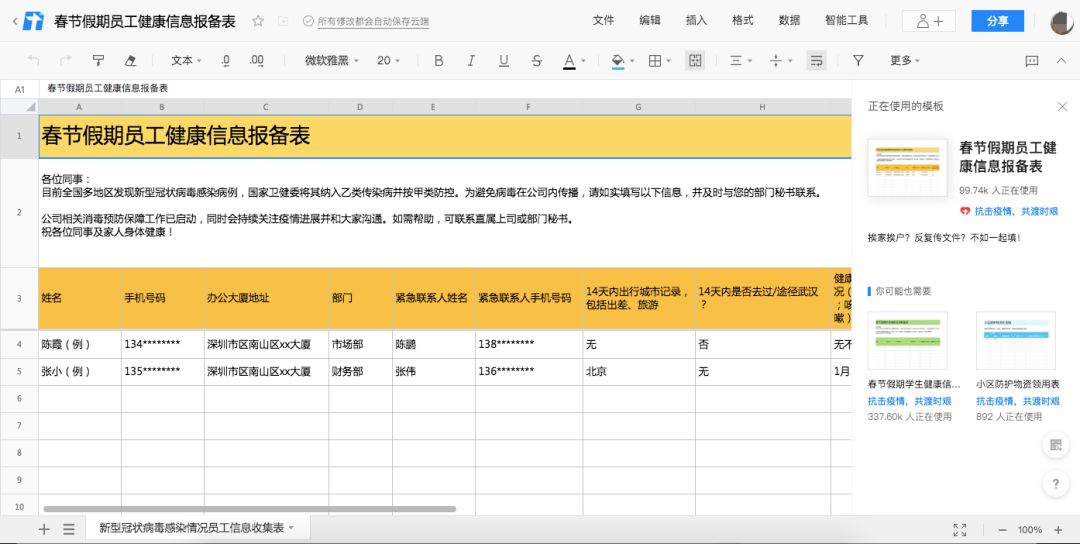Select the format painter tool
The width and height of the screenshot is (1080, 544).
(x=98, y=61)
